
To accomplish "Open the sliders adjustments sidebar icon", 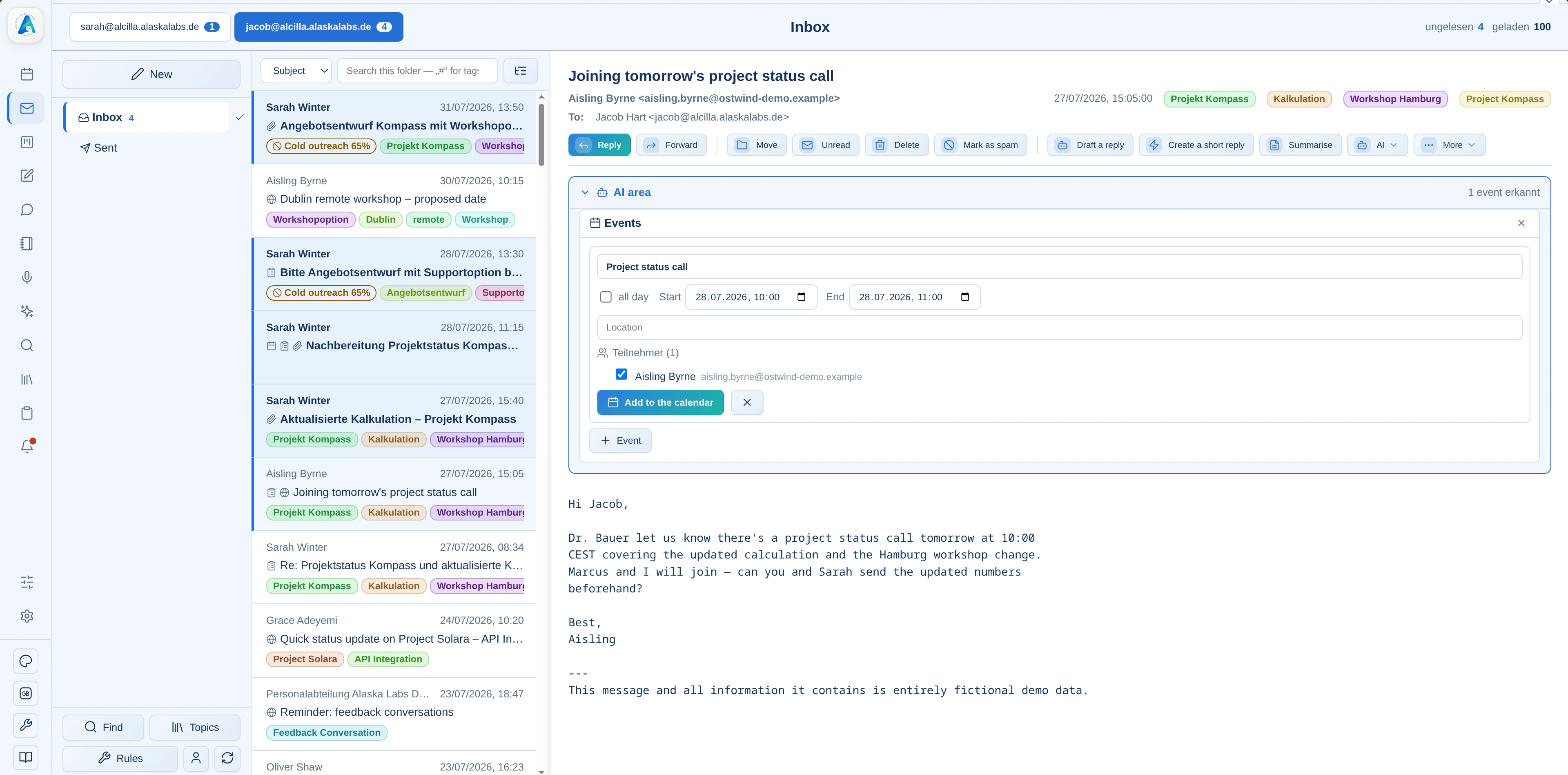I will tap(27, 582).
